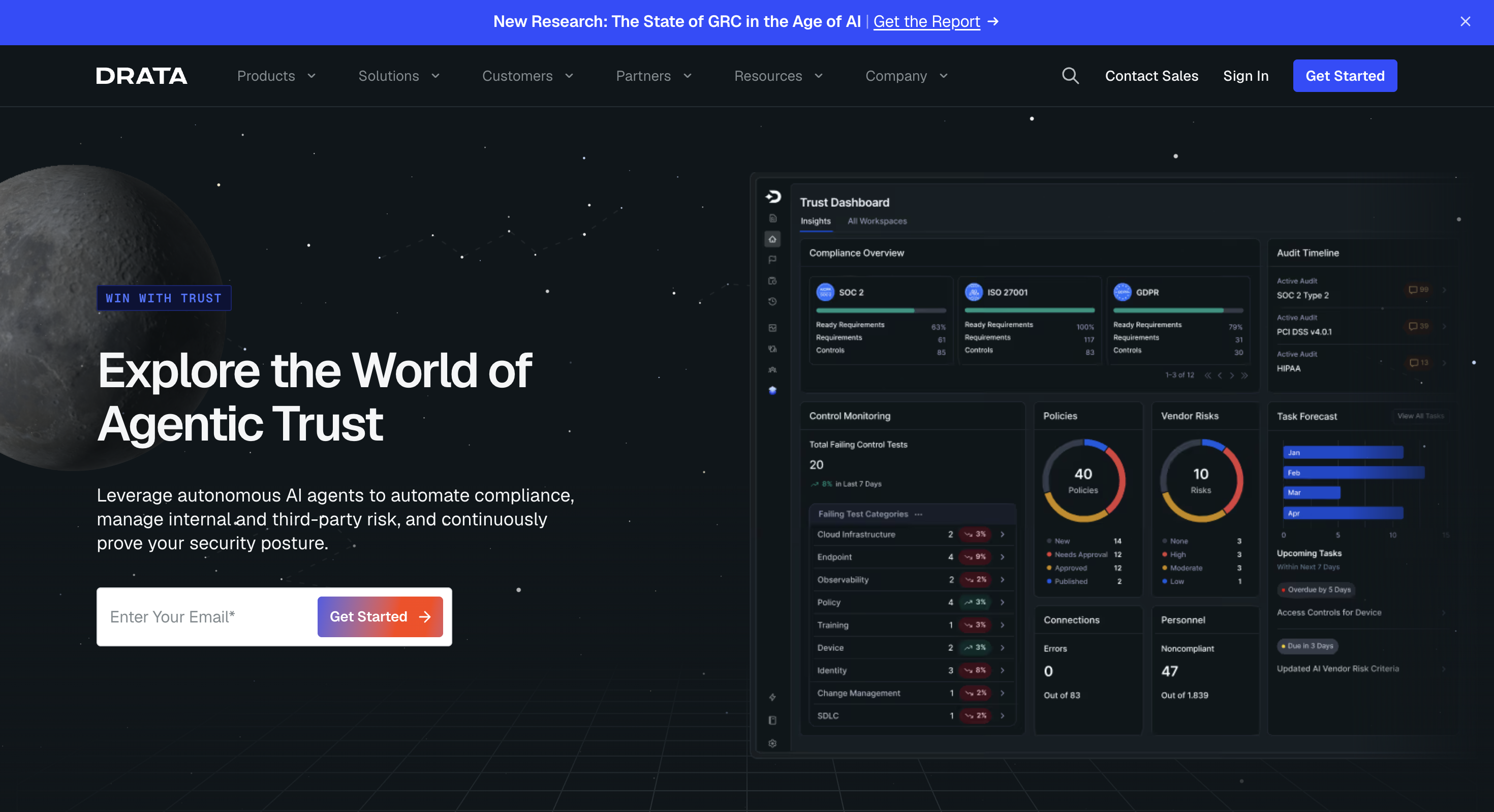Click the Sign In link
Viewport: 1494px width, 812px height.
(x=1246, y=76)
